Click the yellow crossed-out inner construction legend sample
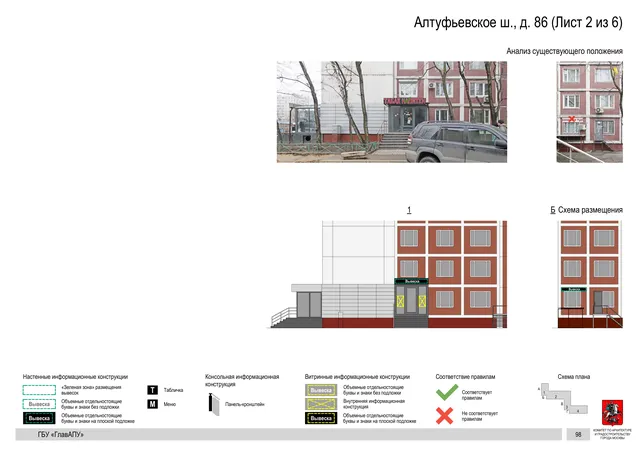Screen dimensions: 640x453 pos(321,404)
